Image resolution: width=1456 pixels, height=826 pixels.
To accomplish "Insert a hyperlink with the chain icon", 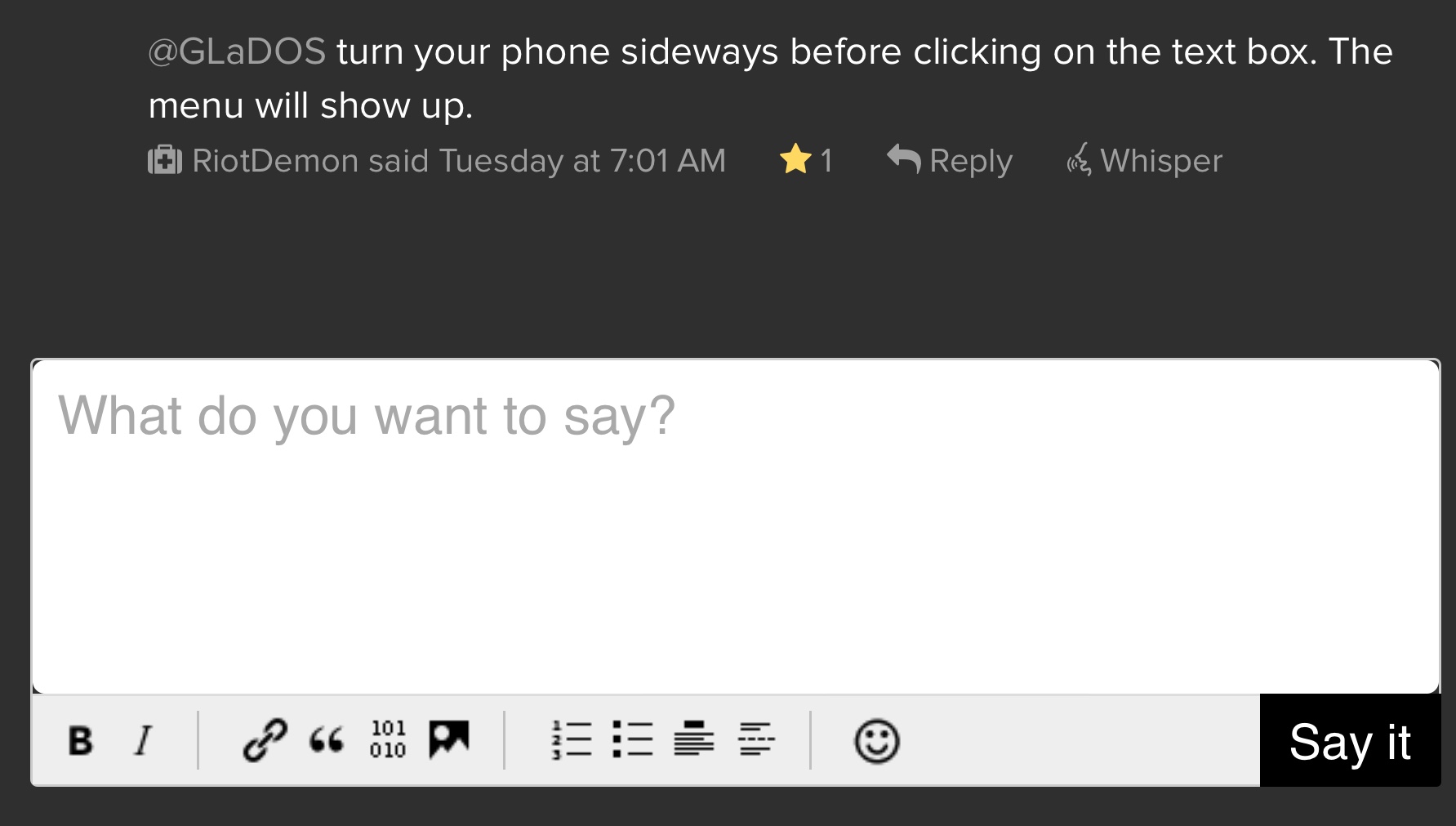I will pyautogui.click(x=265, y=741).
